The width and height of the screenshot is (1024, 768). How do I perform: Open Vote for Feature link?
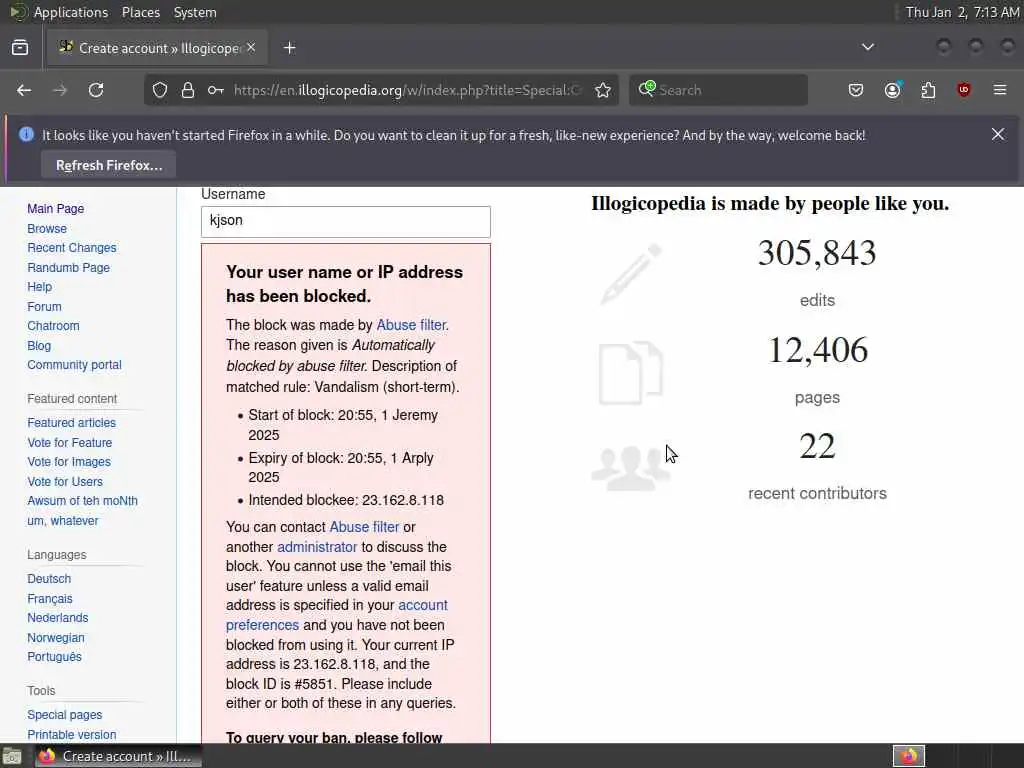click(70, 443)
